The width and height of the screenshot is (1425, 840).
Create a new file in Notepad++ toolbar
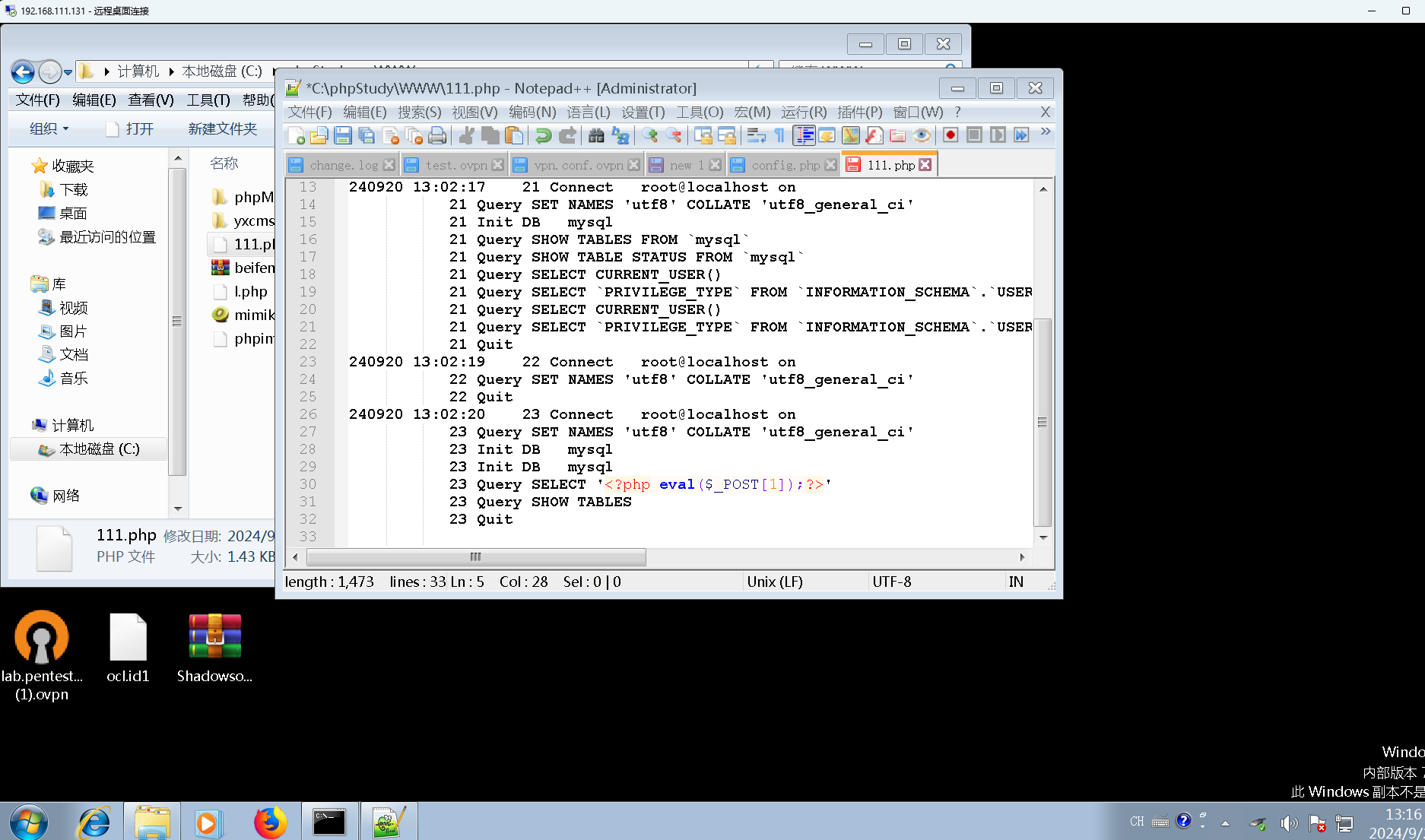[x=297, y=135]
